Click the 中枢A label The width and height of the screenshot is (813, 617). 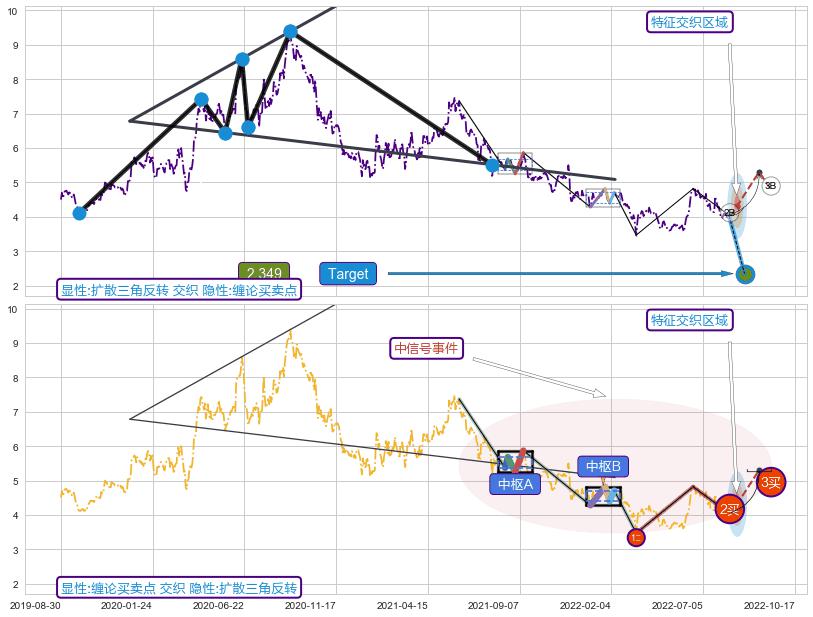click(x=515, y=484)
